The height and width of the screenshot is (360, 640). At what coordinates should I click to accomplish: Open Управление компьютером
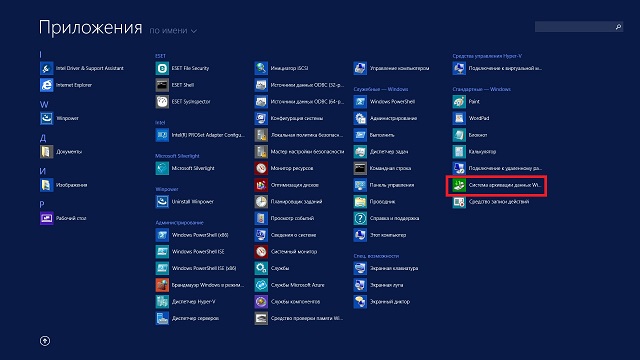click(392, 68)
